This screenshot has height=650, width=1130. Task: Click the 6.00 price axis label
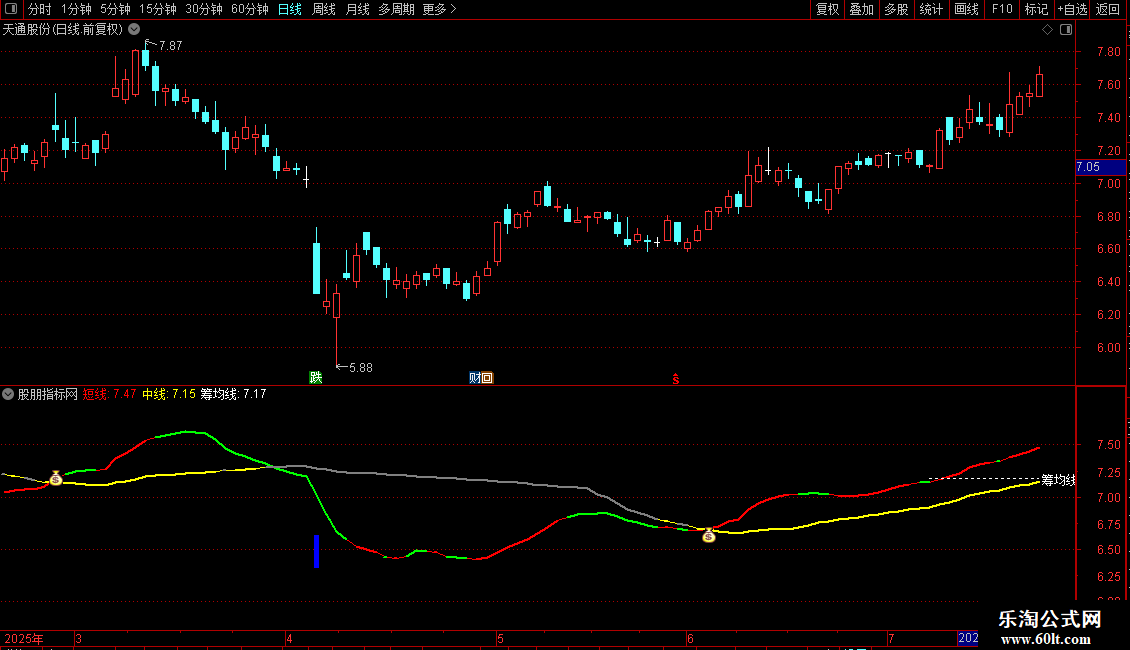click(1108, 347)
